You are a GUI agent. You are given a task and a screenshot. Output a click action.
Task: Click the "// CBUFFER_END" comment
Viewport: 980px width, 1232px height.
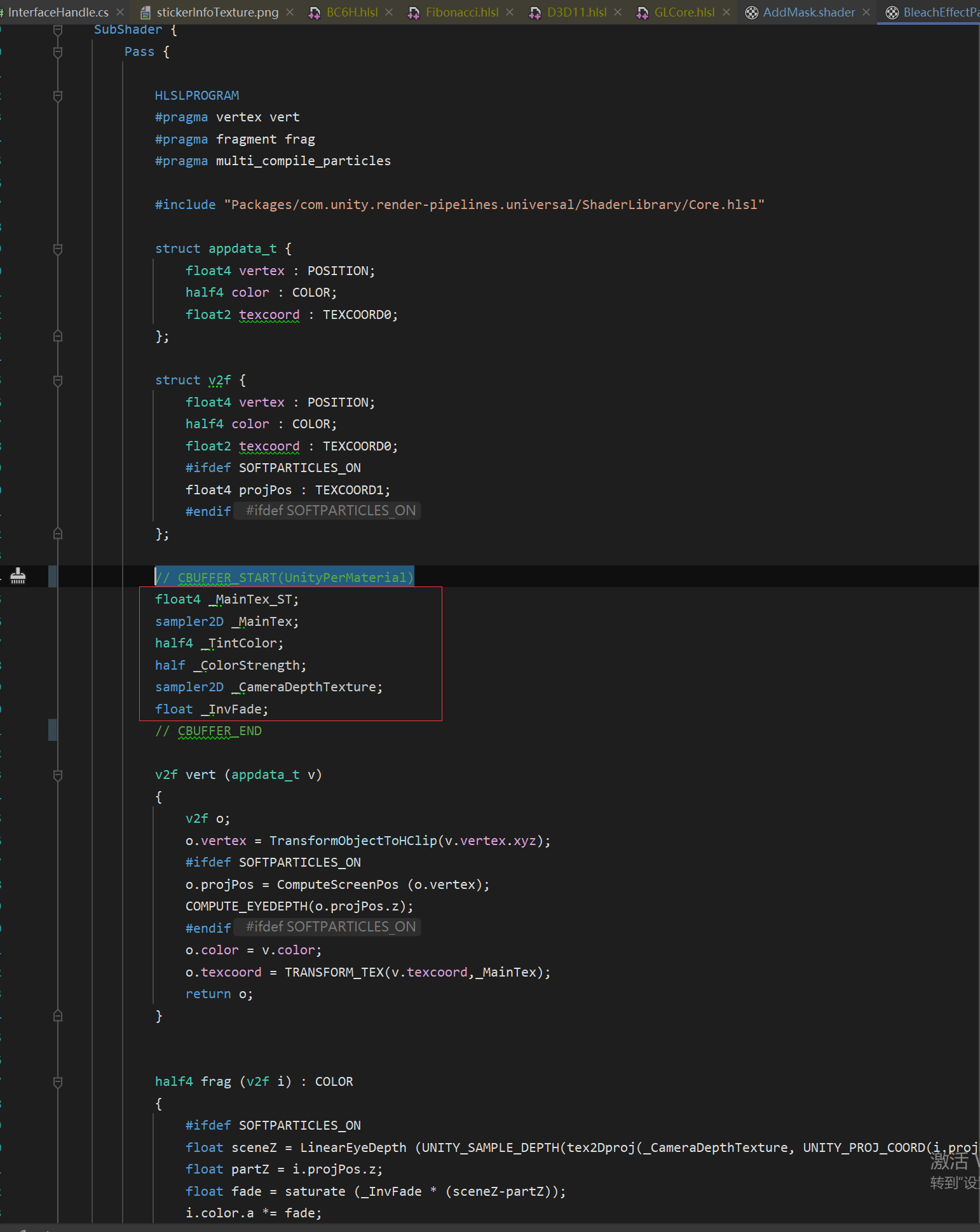tap(208, 731)
